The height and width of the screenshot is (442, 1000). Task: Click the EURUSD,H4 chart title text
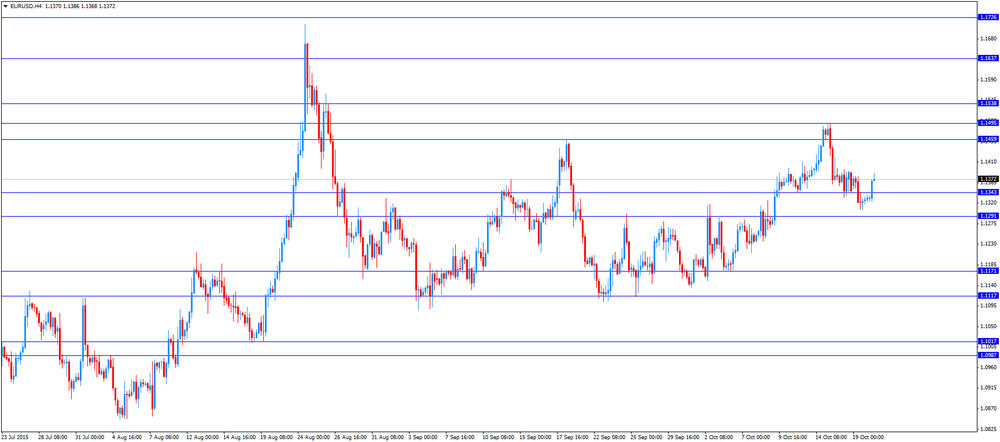[26, 6]
